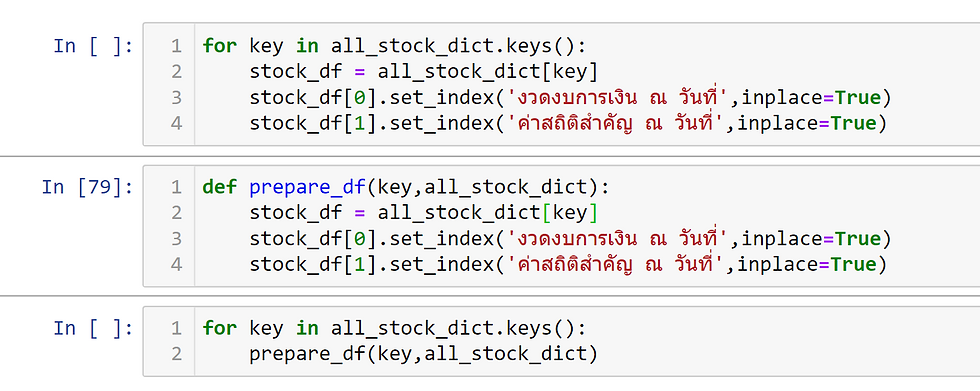Click the 'In [79]:' cell prompt
Image resolution: width=980 pixels, height=391 pixels.
pyautogui.click(x=88, y=187)
